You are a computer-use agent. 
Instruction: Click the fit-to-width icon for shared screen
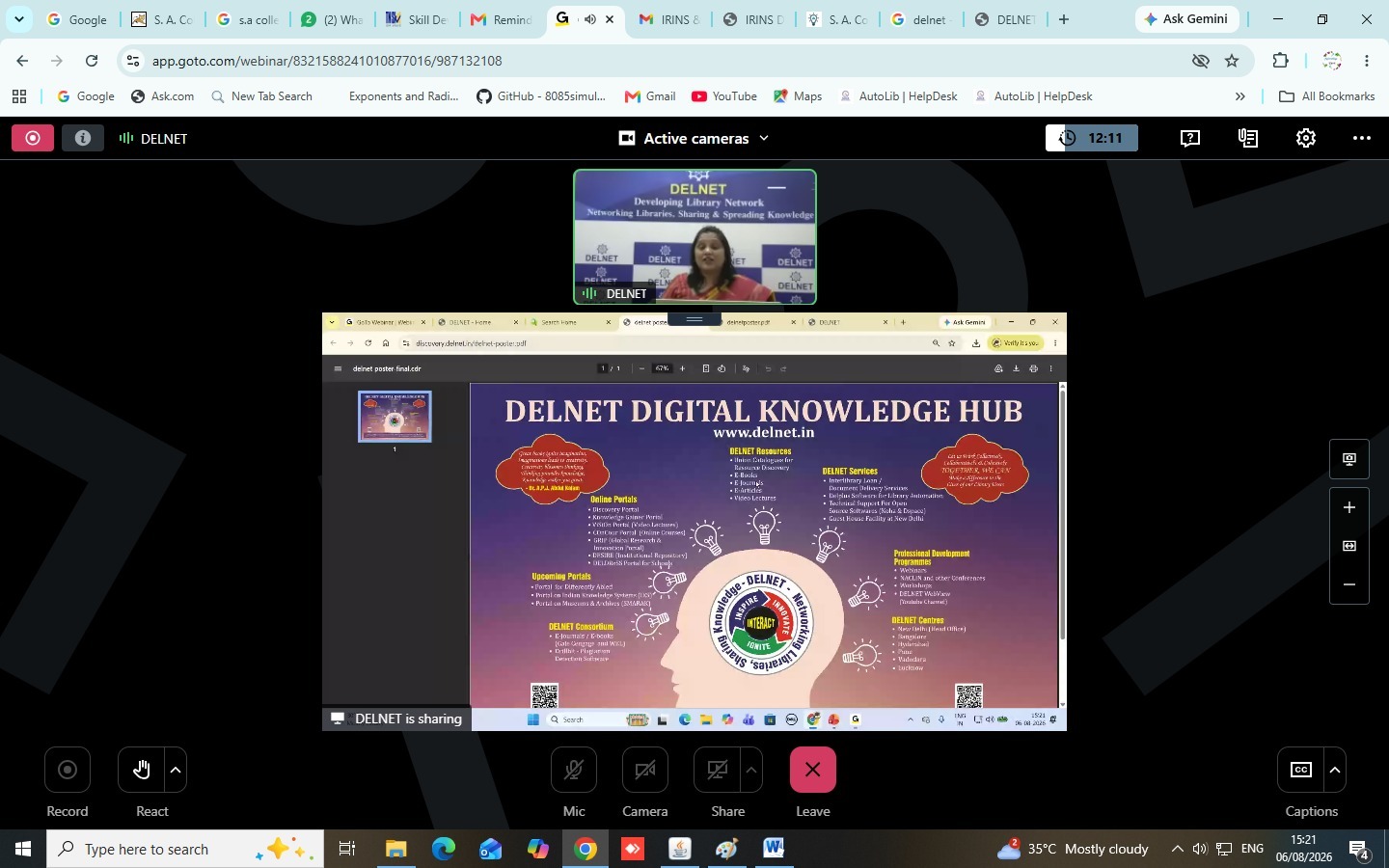1349,546
